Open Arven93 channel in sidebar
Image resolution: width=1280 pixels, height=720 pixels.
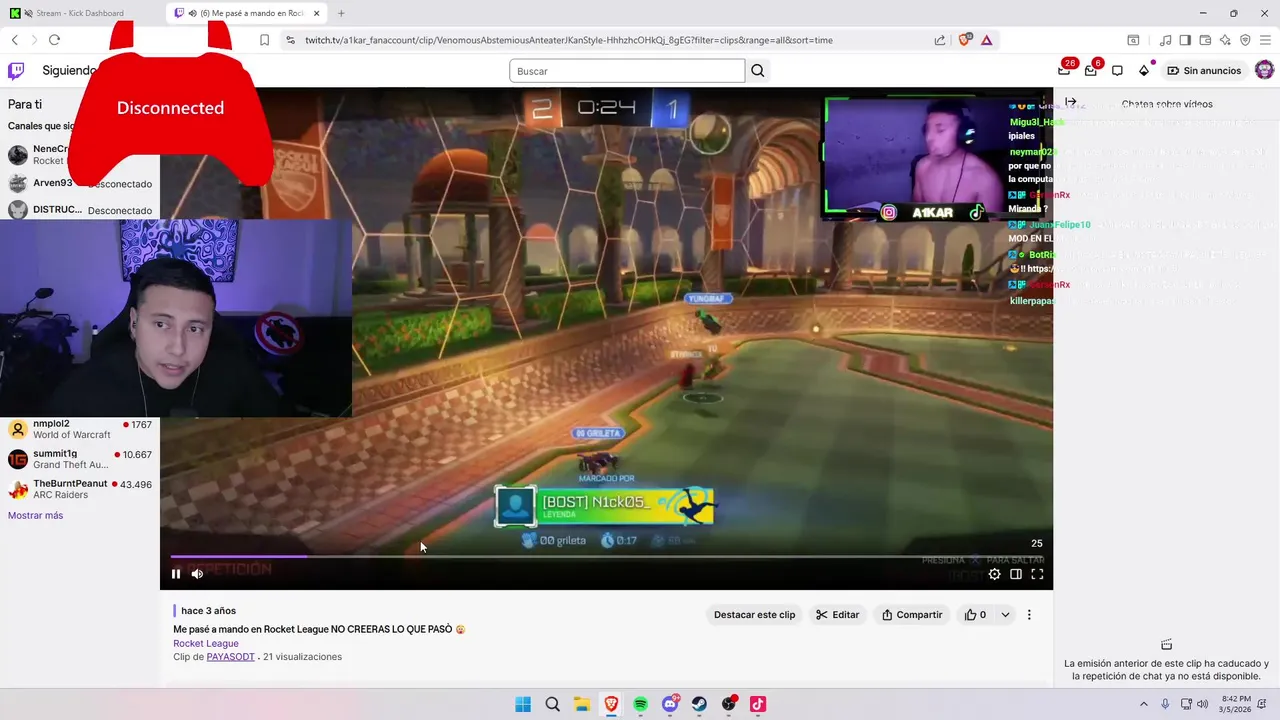point(80,183)
